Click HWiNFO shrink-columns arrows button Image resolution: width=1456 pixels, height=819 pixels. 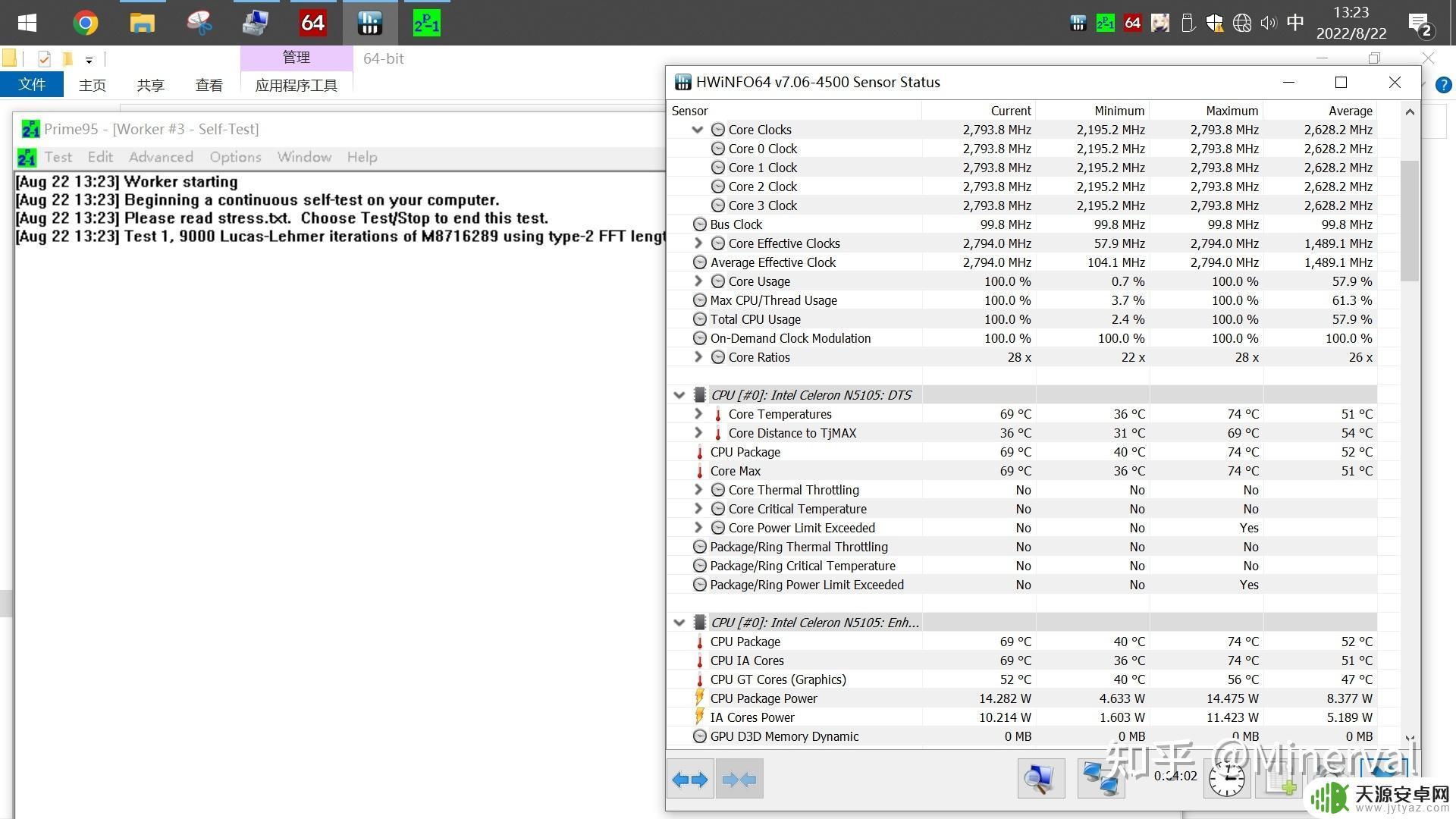(739, 779)
